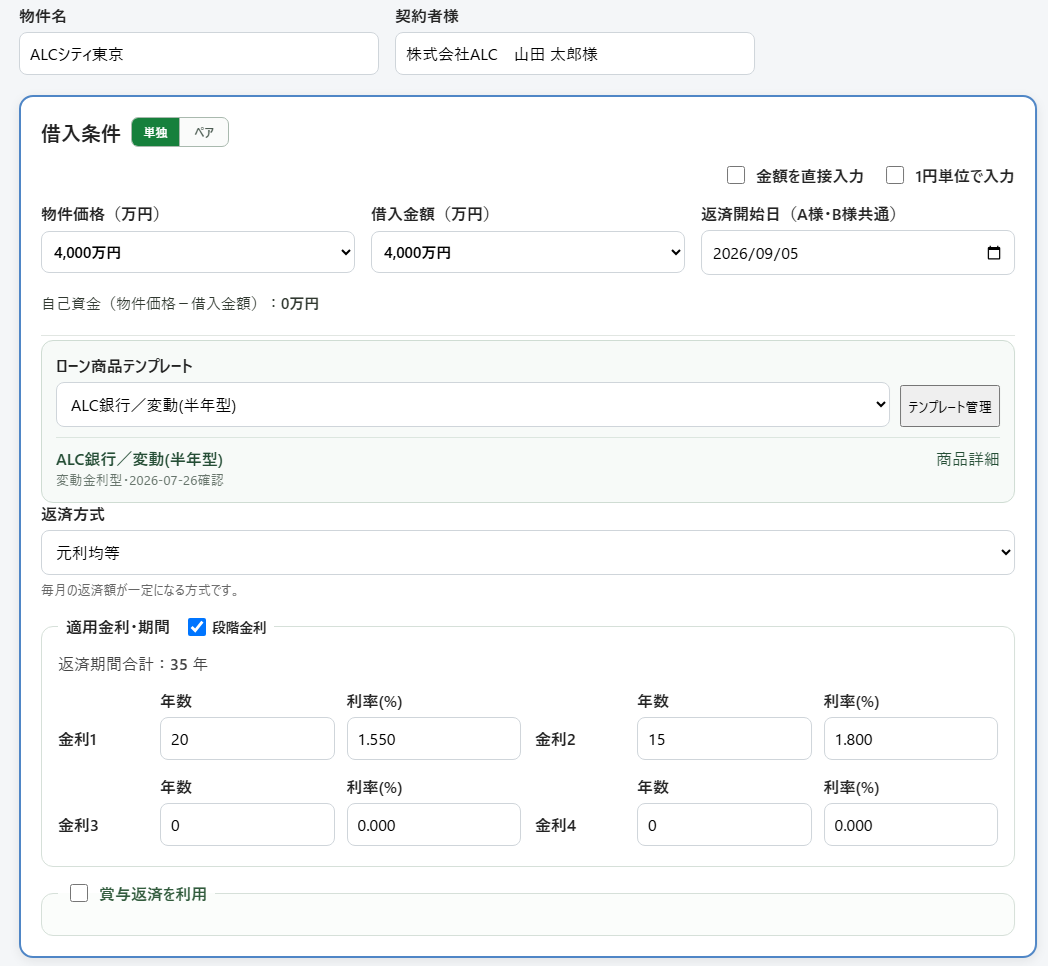Check 賞与返済を利用 checkbox
Viewport: 1048px width, 966px height.
(79, 893)
